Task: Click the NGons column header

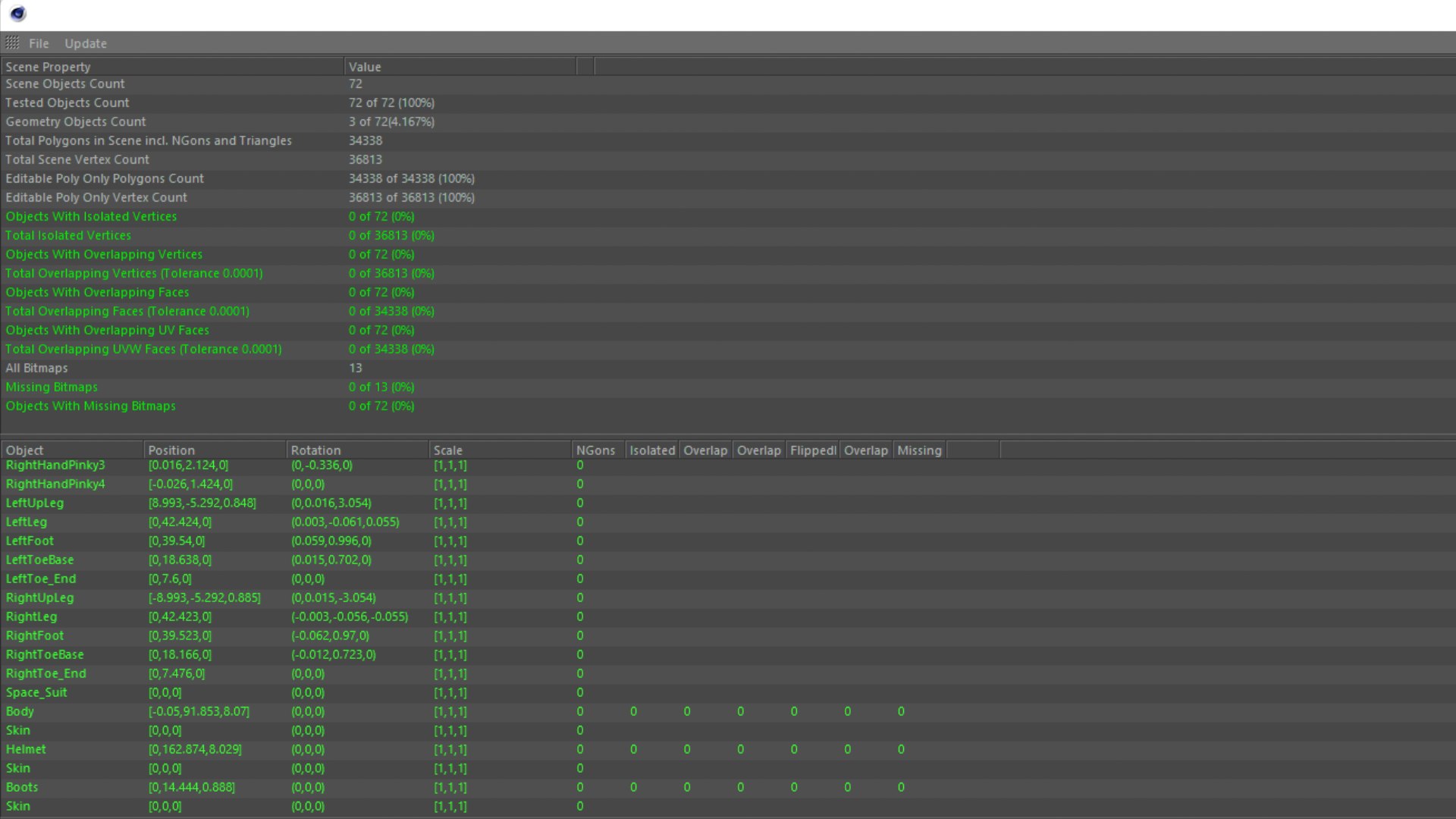Action: click(598, 450)
